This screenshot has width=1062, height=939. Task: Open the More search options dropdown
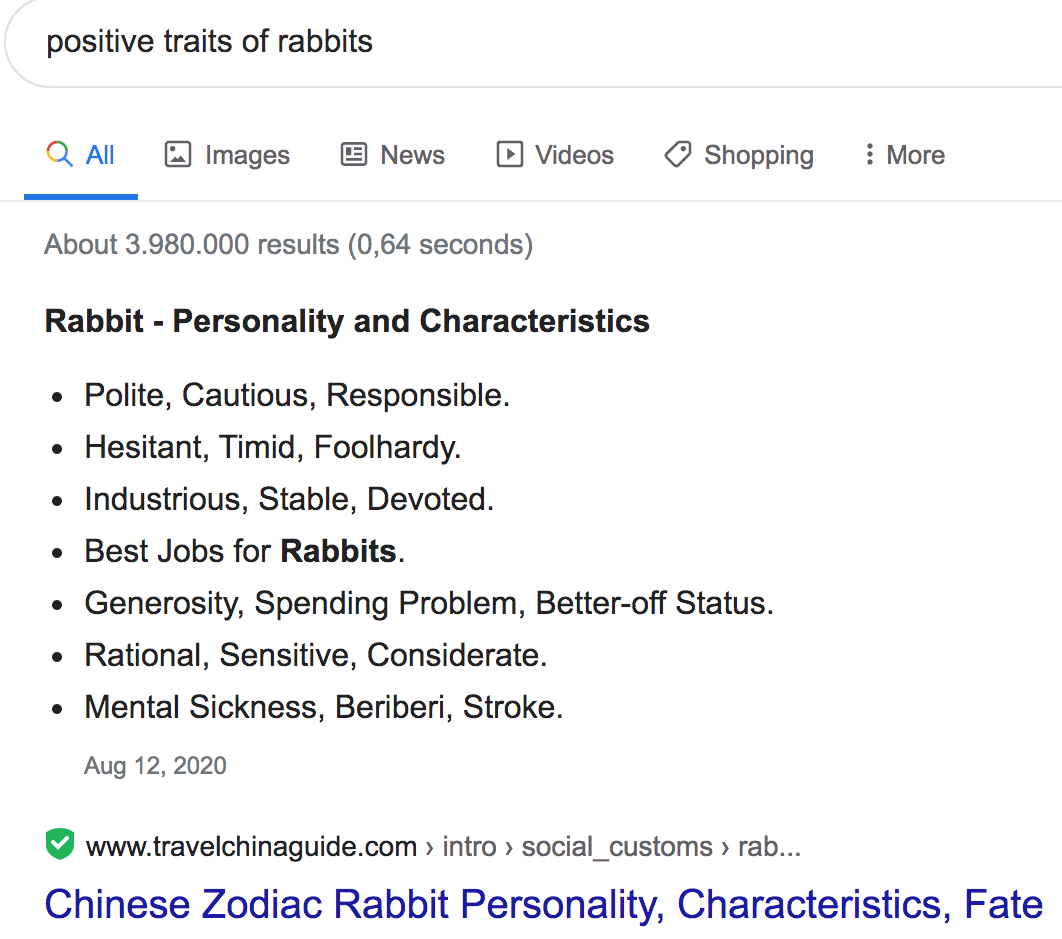tap(914, 154)
